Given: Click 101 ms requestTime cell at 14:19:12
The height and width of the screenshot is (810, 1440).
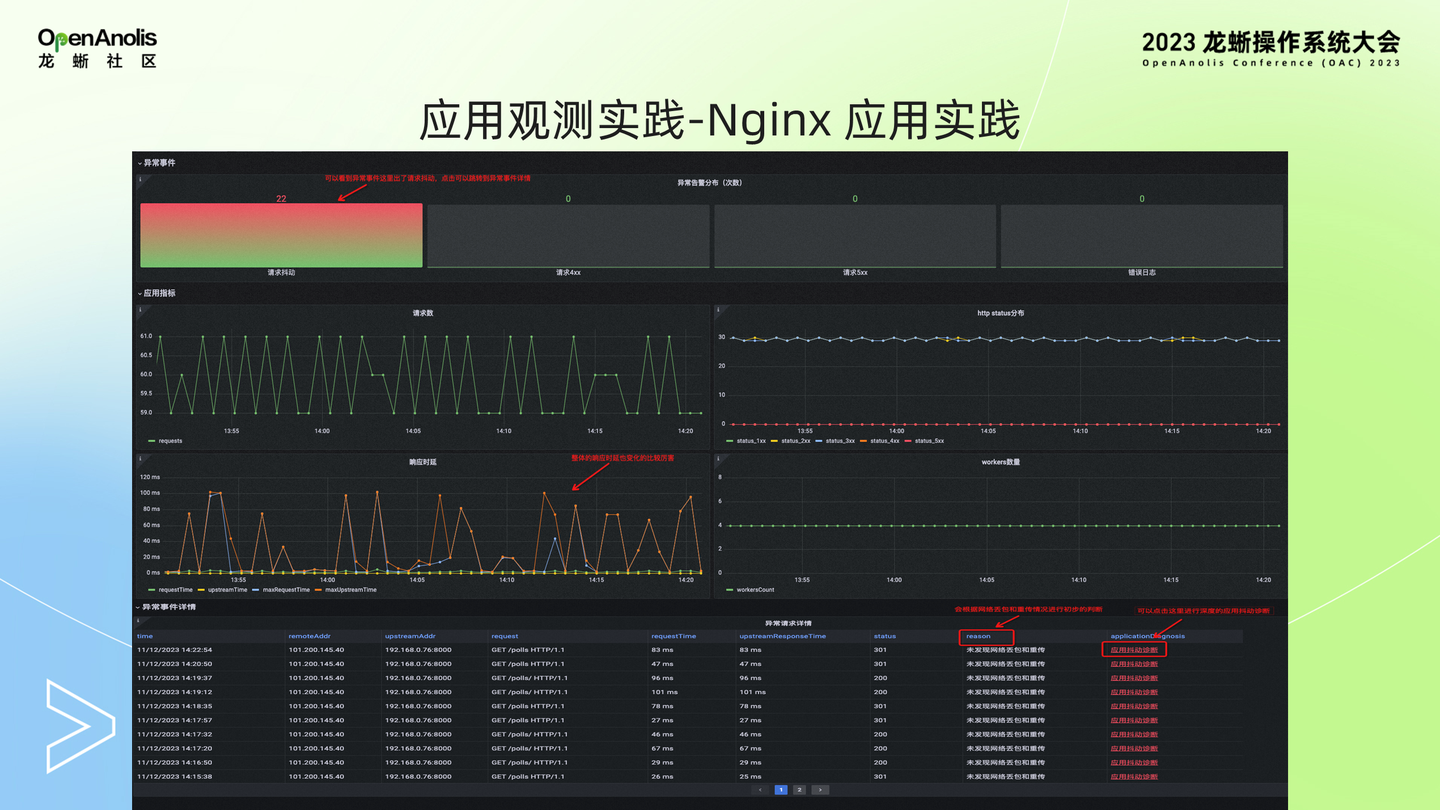Looking at the screenshot, I should coord(665,692).
